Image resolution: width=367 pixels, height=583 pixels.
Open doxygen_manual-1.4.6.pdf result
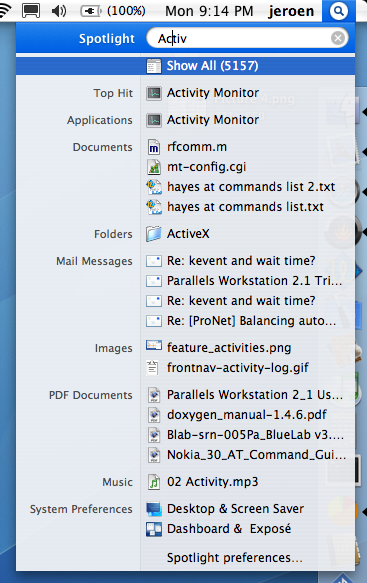coord(247,415)
